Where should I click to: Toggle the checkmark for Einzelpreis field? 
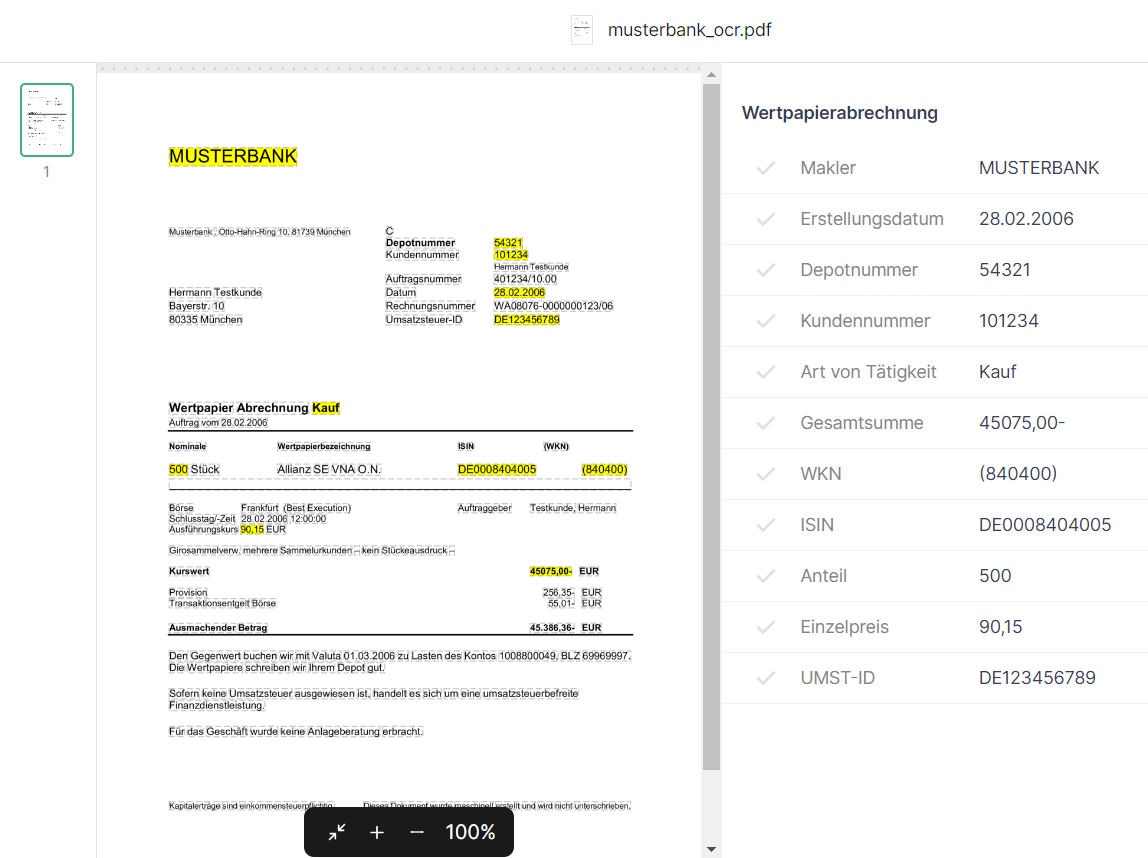(x=766, y=627)
